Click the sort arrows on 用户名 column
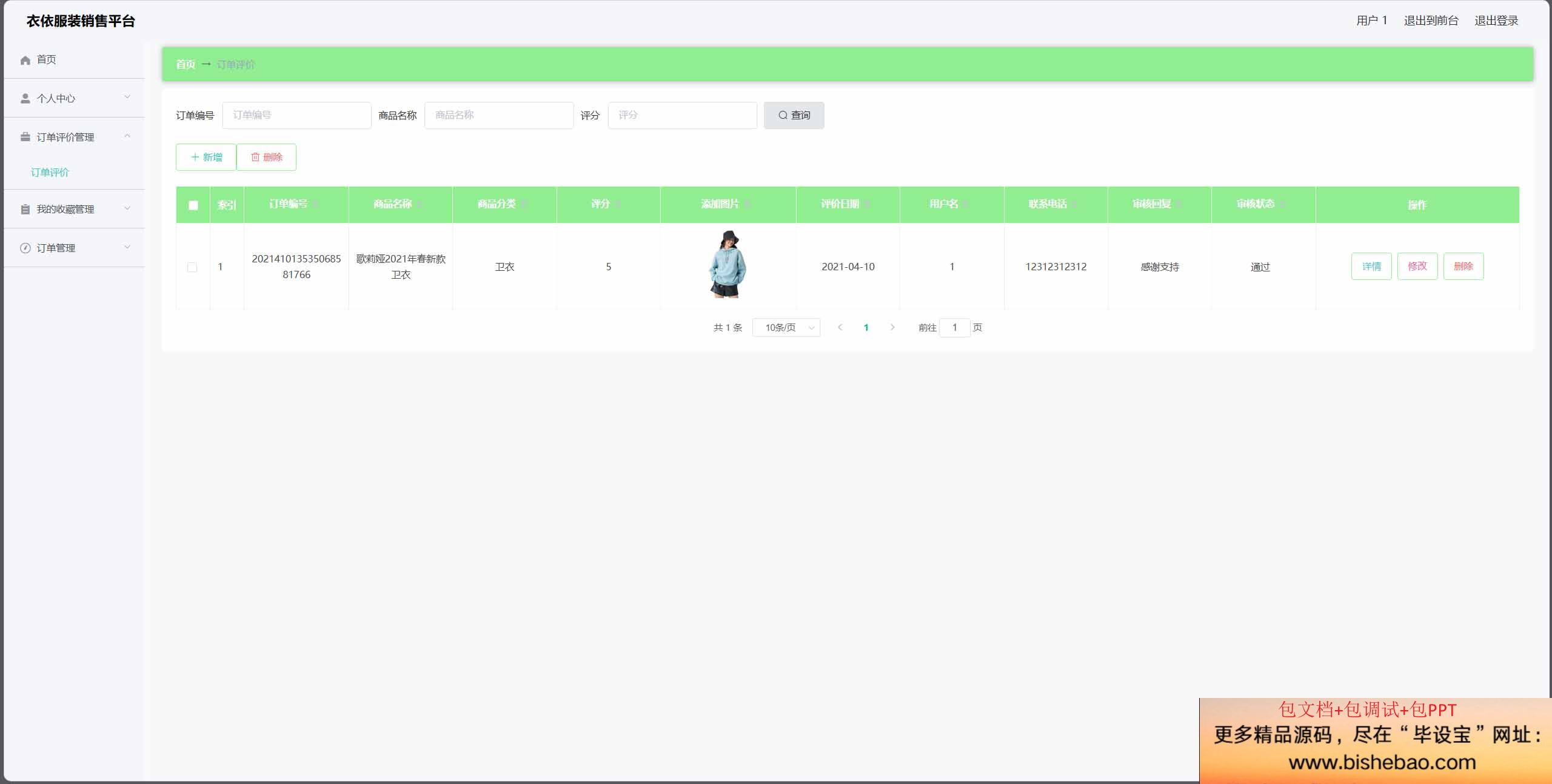Viewport: 1552px width, 784px height. click(966, 204)
